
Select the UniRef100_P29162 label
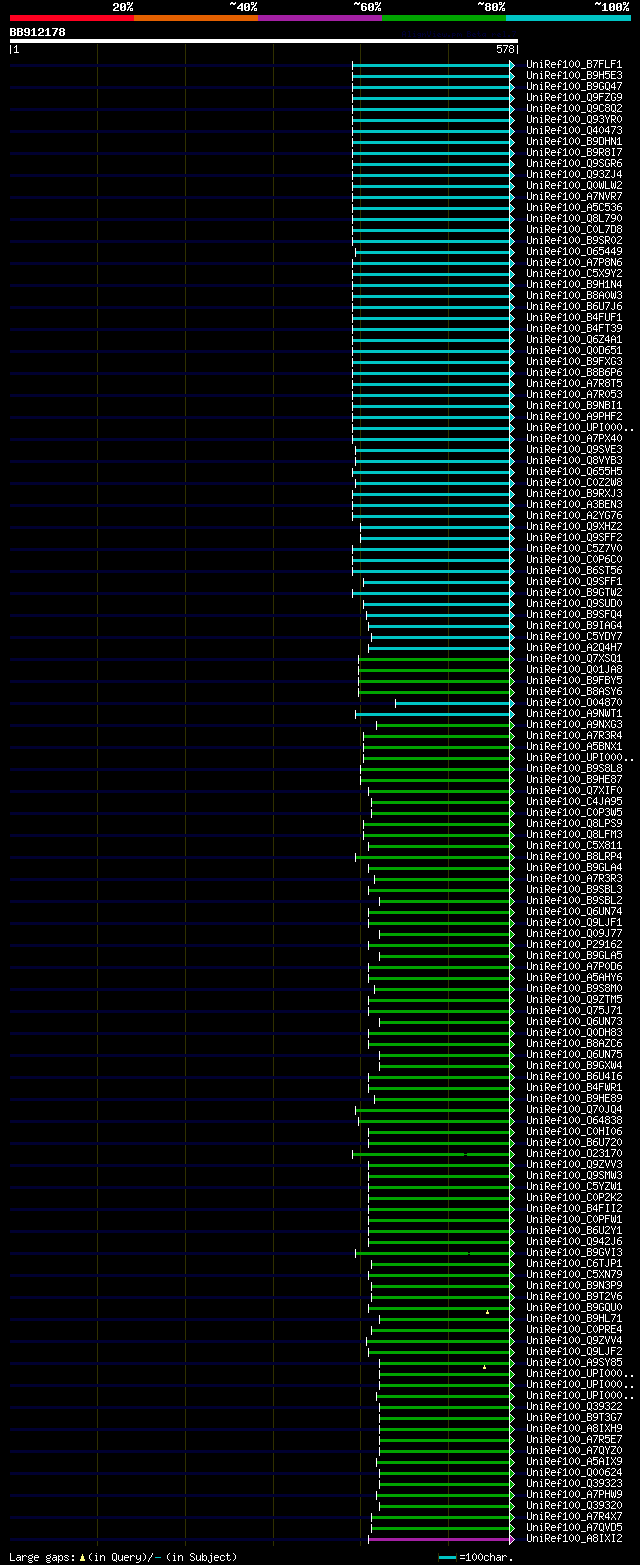point(574,944)
